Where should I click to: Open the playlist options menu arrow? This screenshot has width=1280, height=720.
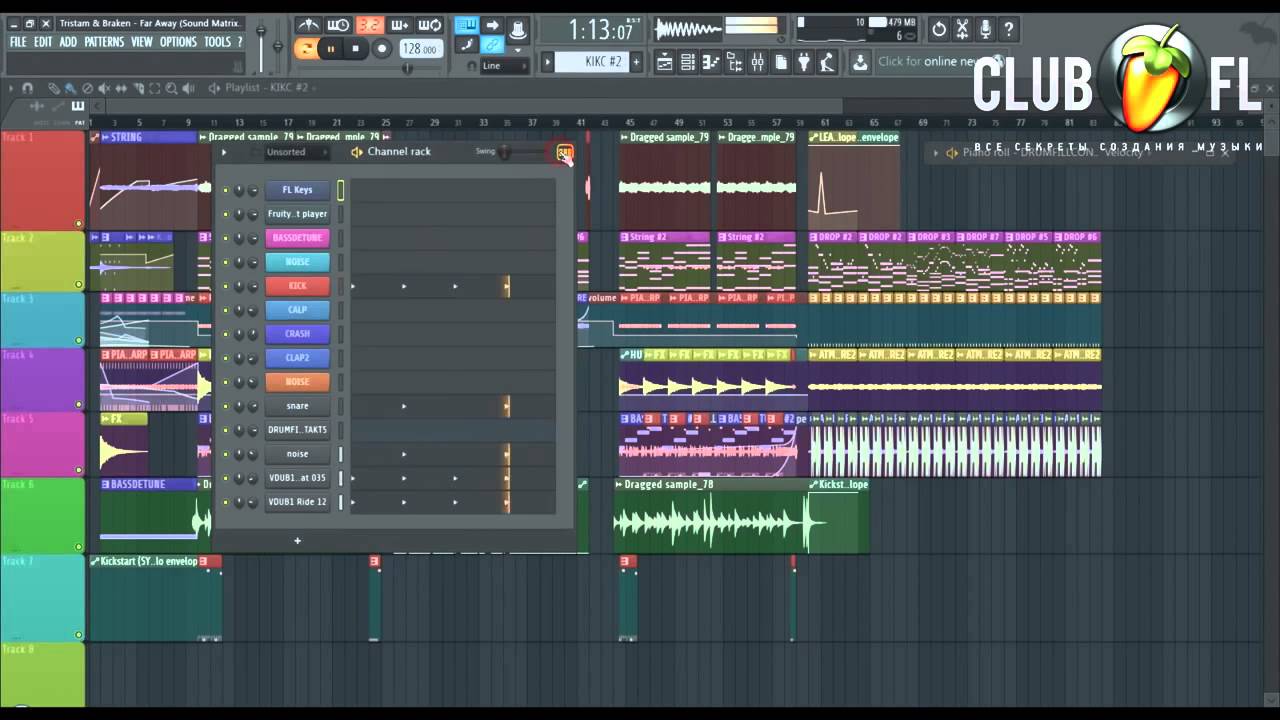pyautogui.click(x=11, y=88)
